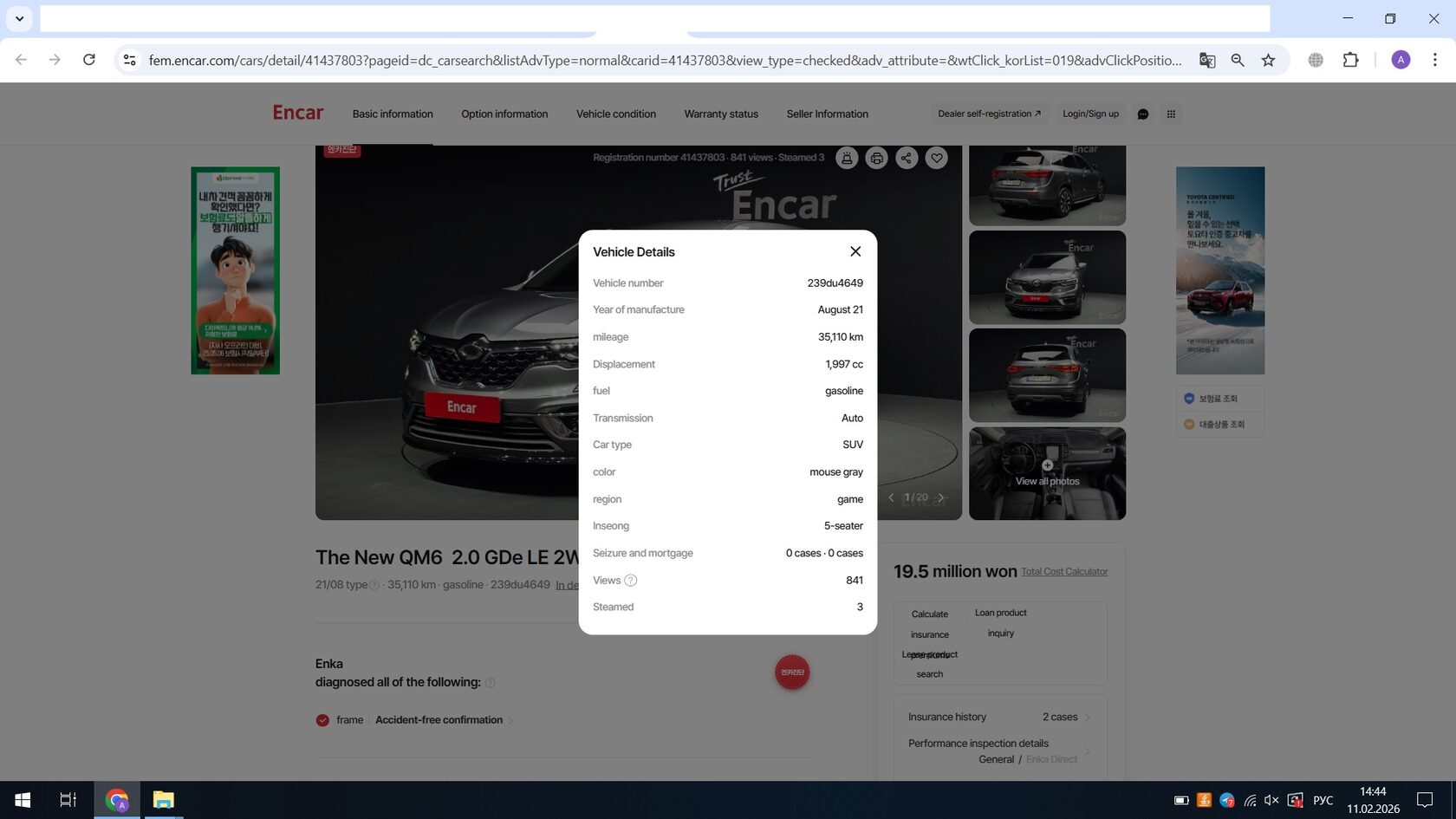Close the Vehicle Details dialog
This screenshot has width=1456, height=819.
(855, 251)
